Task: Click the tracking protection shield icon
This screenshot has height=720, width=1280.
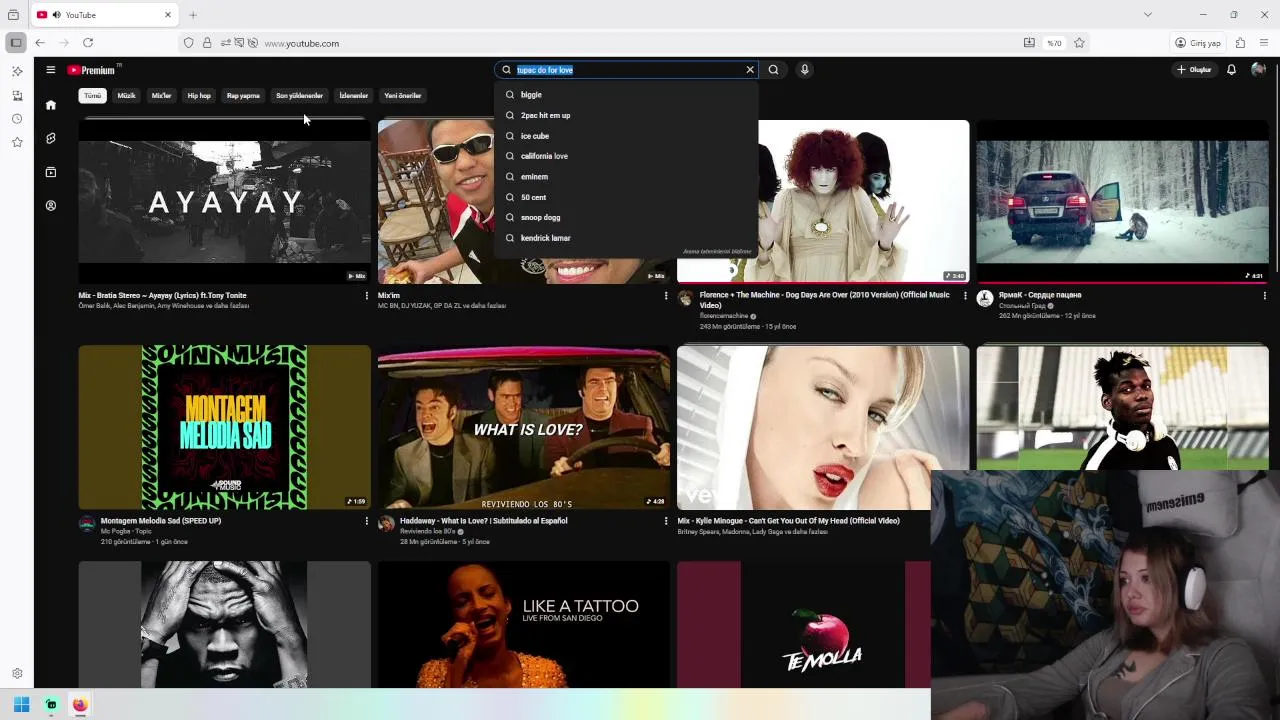Action: tap(188, 43)
